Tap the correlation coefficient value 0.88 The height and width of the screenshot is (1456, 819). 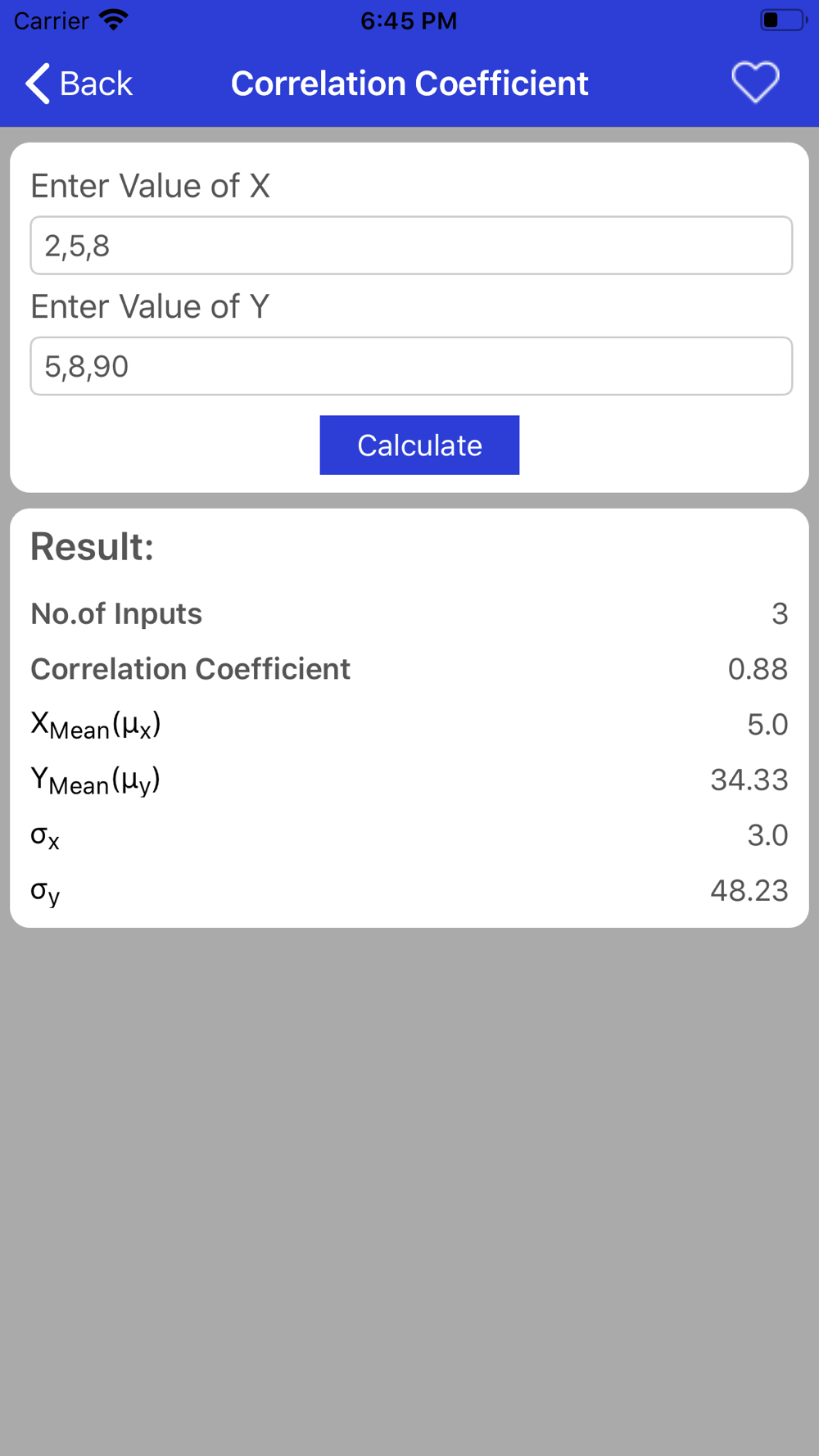tap(758, 669)
